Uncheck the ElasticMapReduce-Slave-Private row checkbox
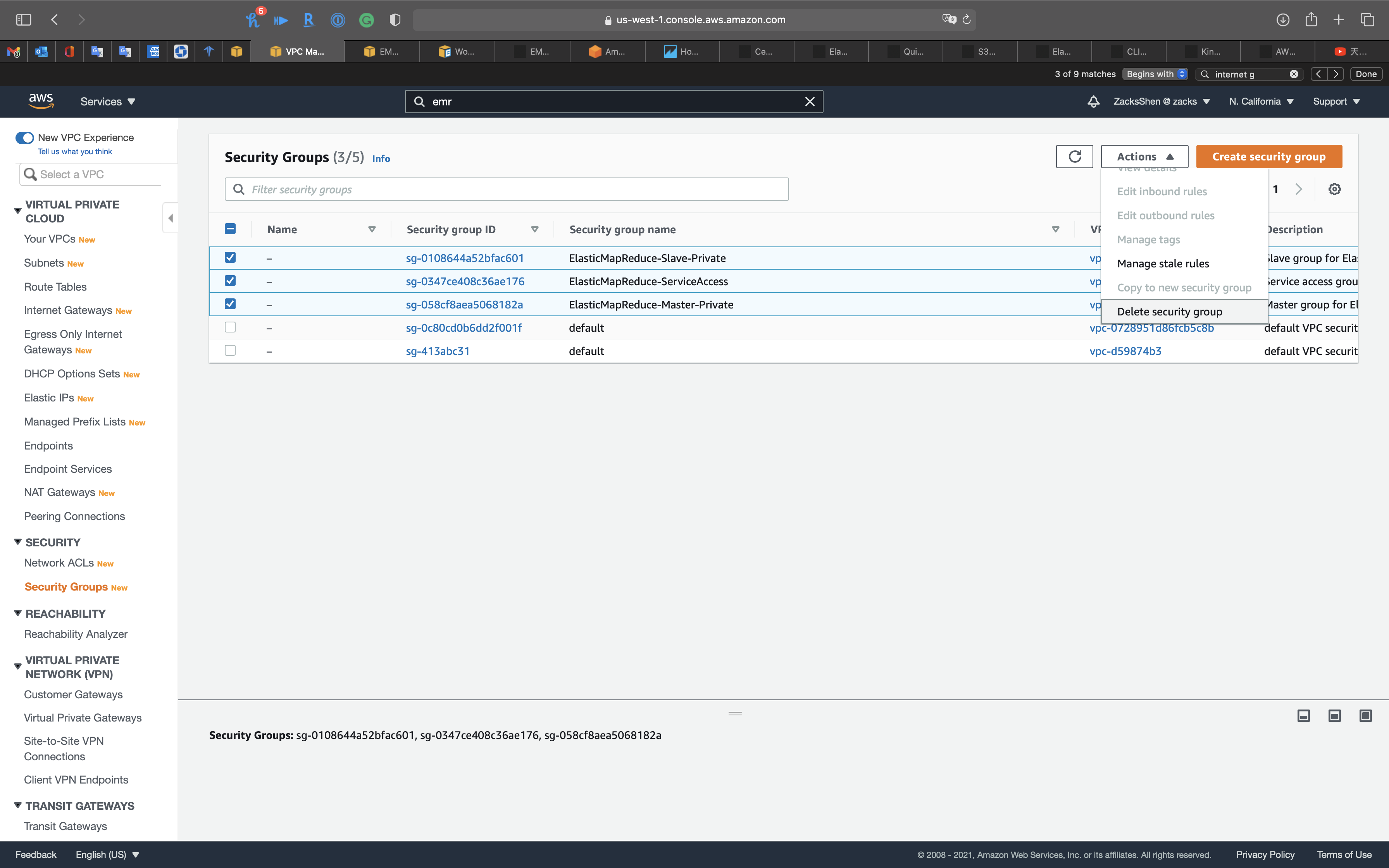Screen dimensions: 1389x868 coord(230,258)
